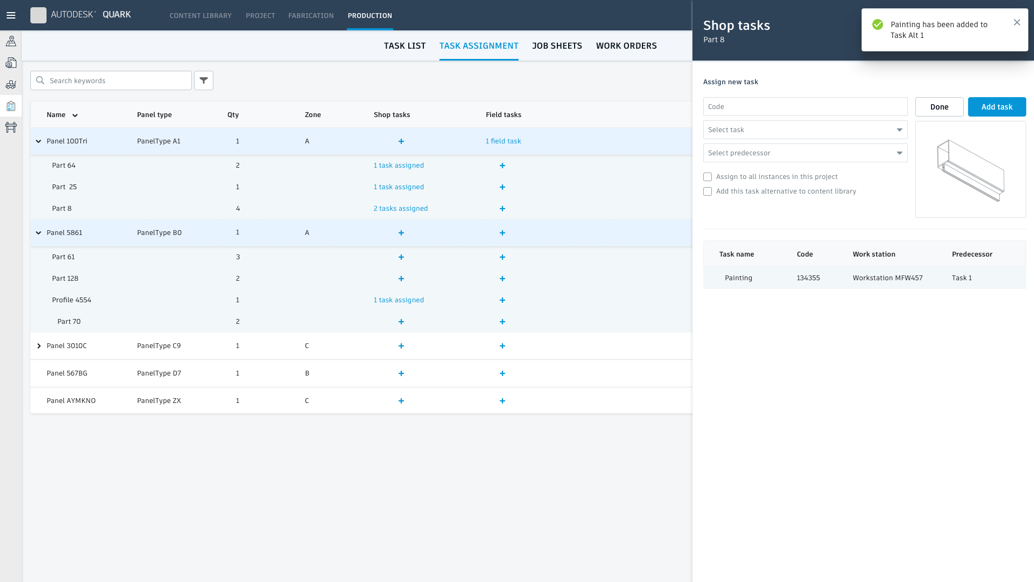
Task: Open the Content Library menu
Action: 200,16
